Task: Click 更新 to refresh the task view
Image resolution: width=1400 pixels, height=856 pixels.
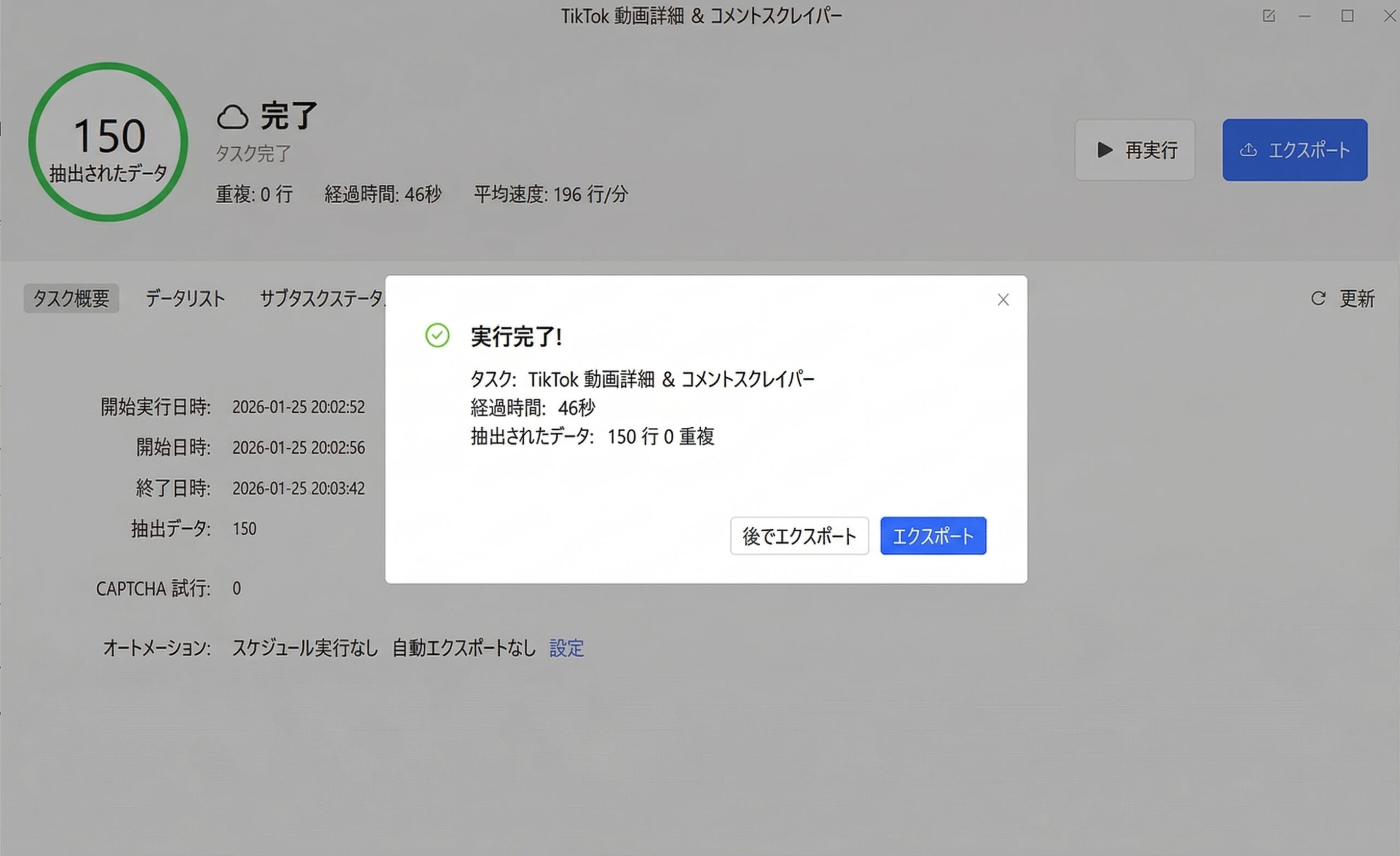Action: 1358,299
